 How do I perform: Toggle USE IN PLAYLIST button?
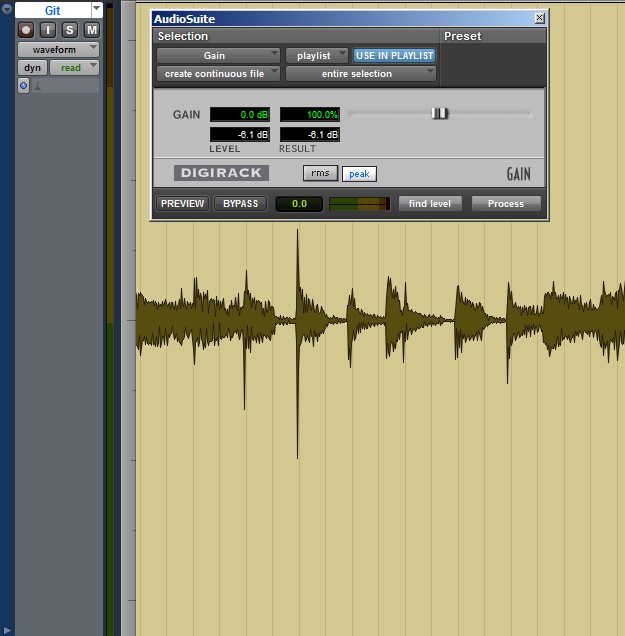[x=394, y=56]
